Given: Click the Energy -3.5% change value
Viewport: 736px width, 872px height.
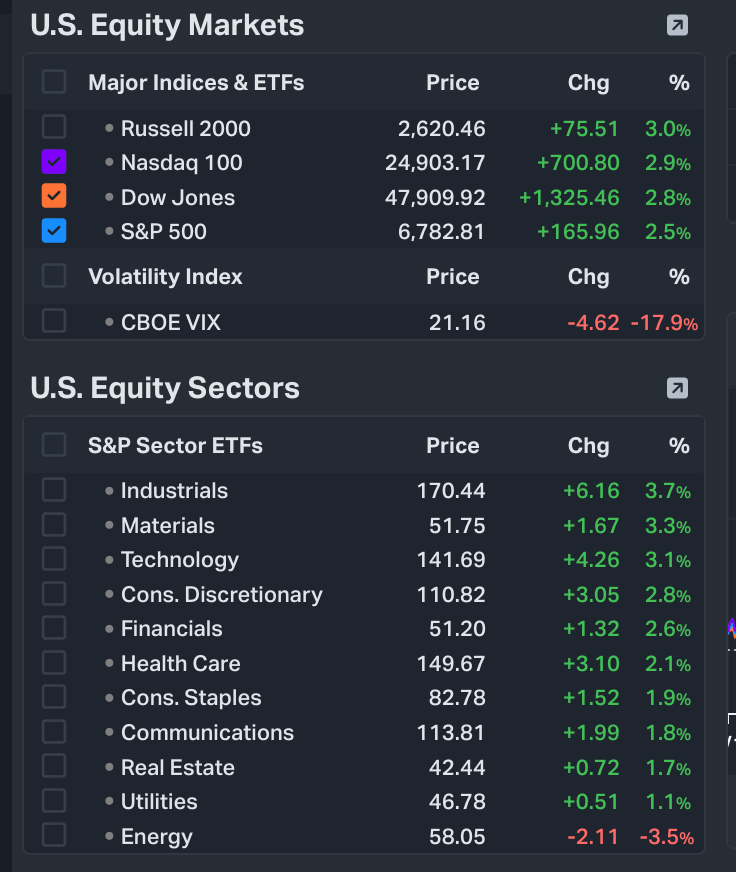Looking at the screenshot, I should (666, 837).
